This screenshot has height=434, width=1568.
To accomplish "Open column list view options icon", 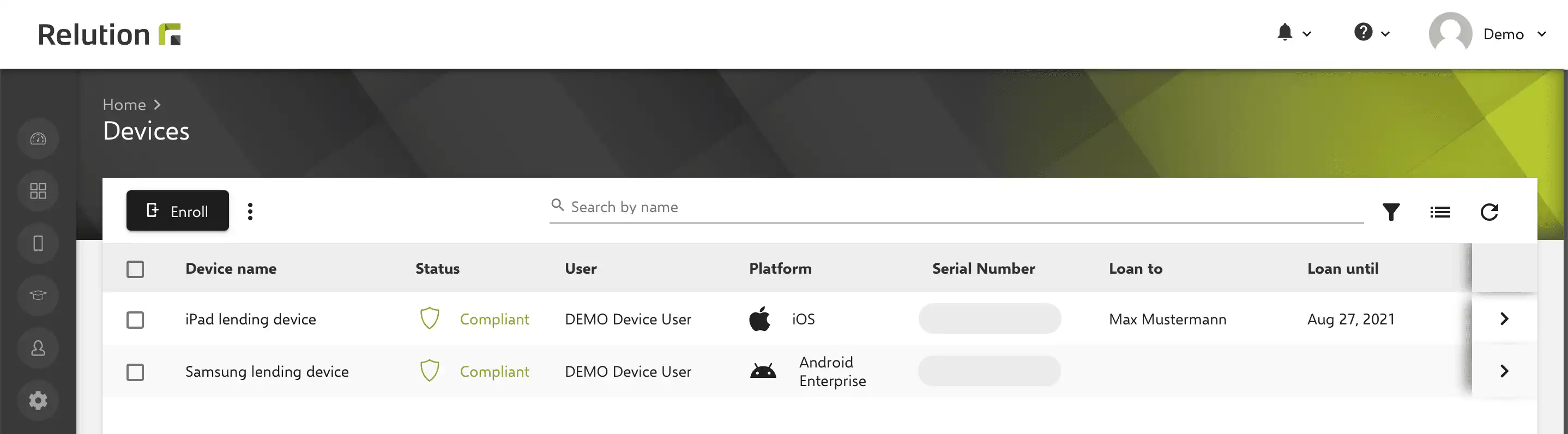I will coord(1439,212).
